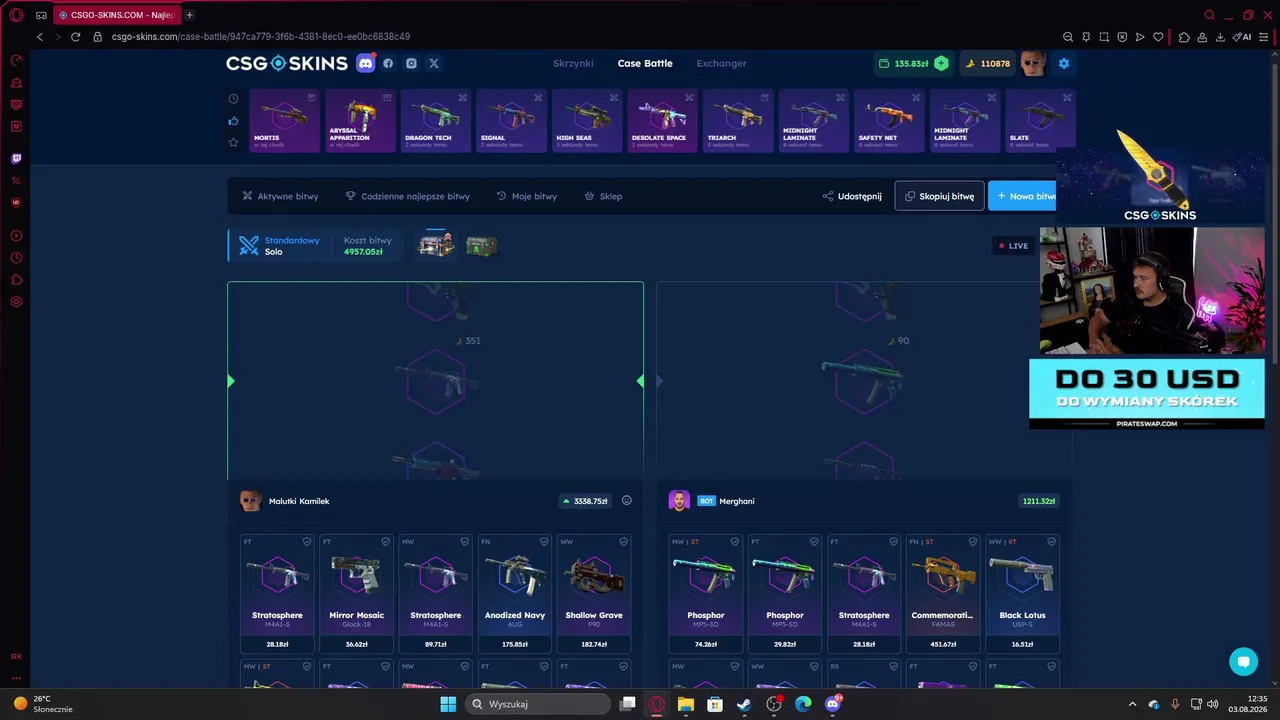Create a battle with Nowa bitwa

pos(1024,196)
